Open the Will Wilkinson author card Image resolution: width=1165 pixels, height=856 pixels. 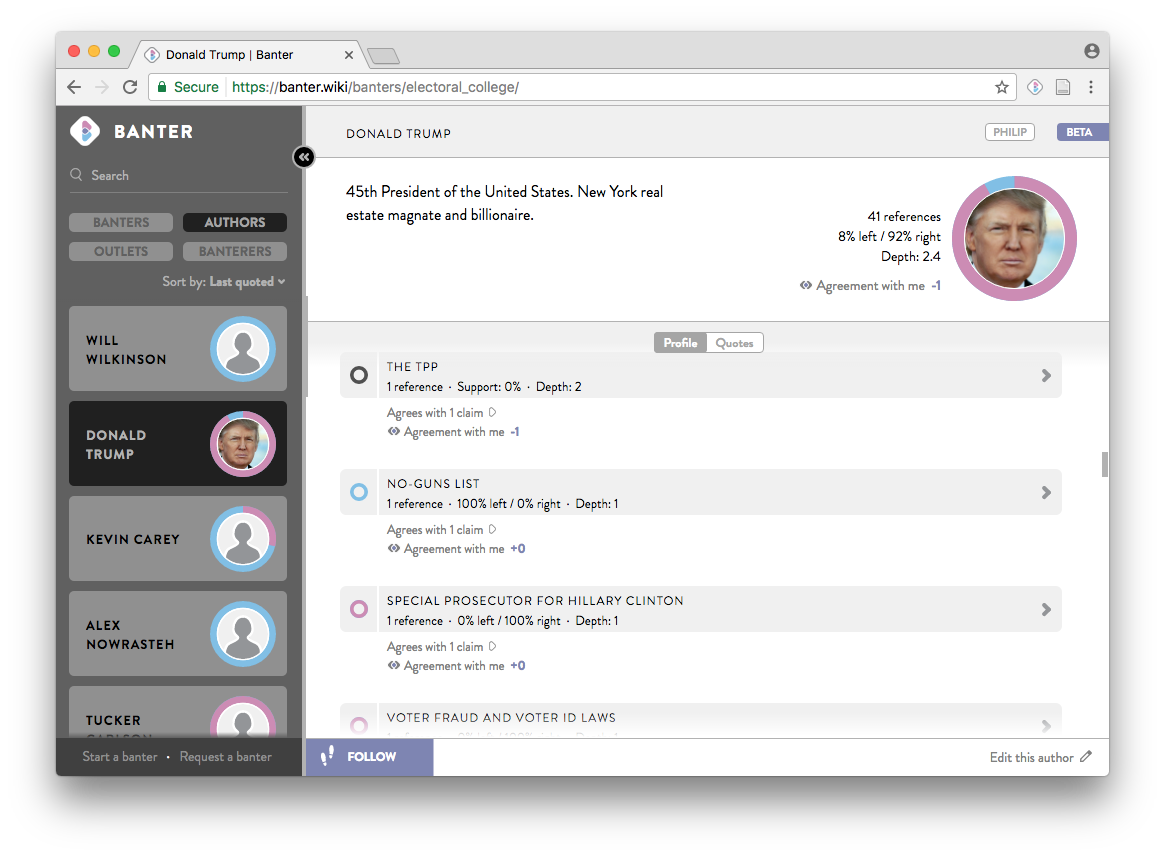click(x=178, y=348)
